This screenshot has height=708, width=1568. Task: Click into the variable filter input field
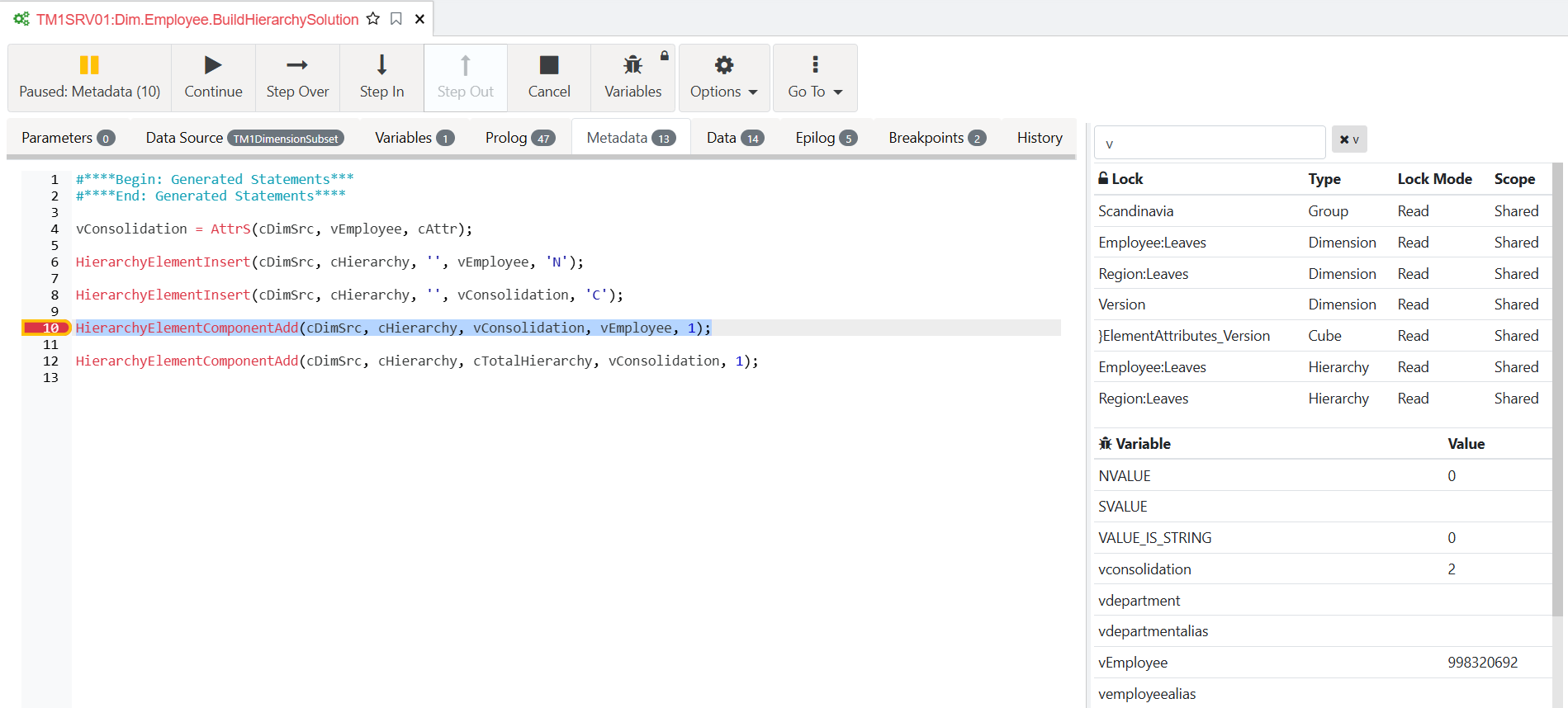point(1210,142)
